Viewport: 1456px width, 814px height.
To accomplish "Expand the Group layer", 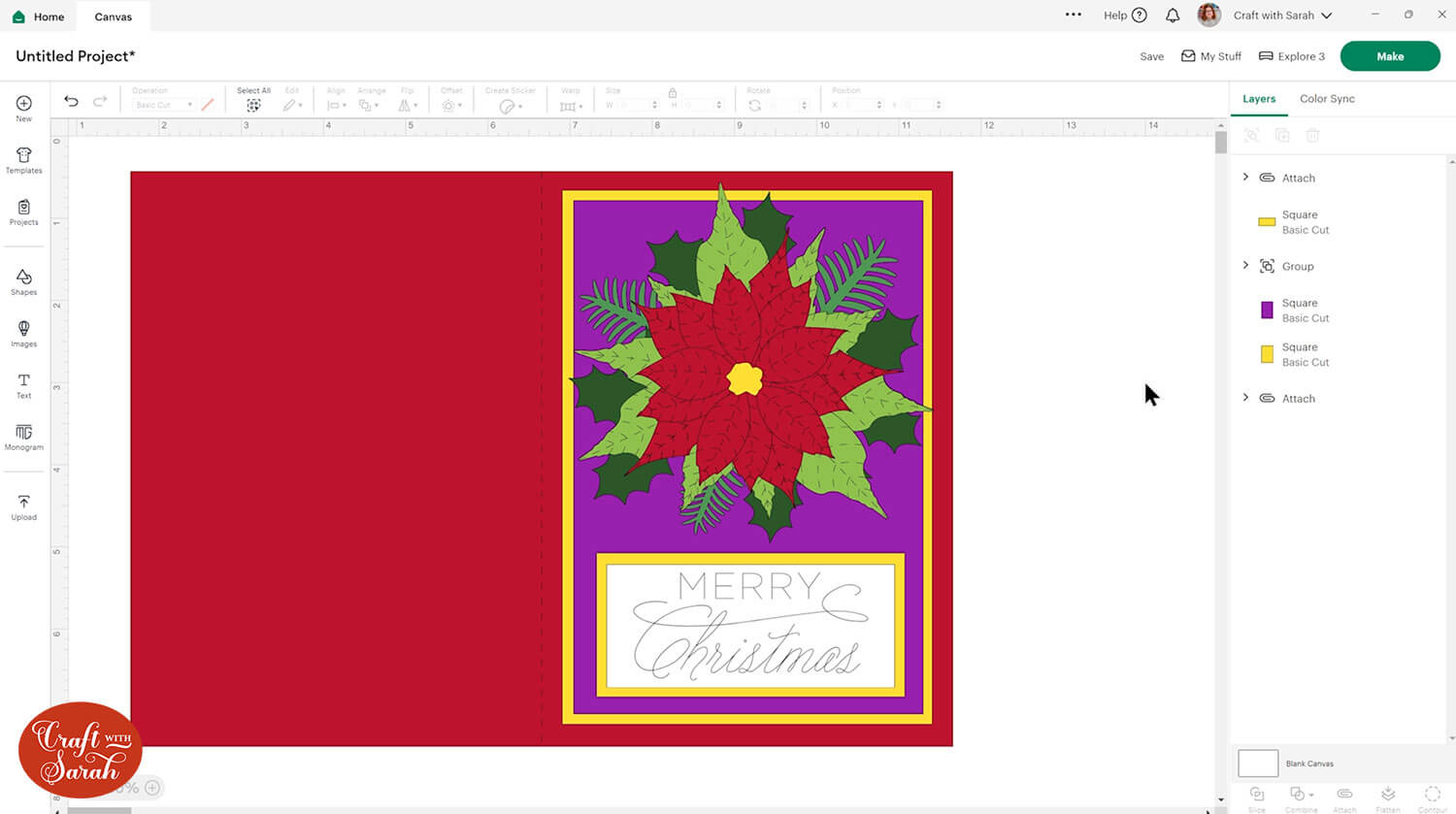I will [1245, 265].
